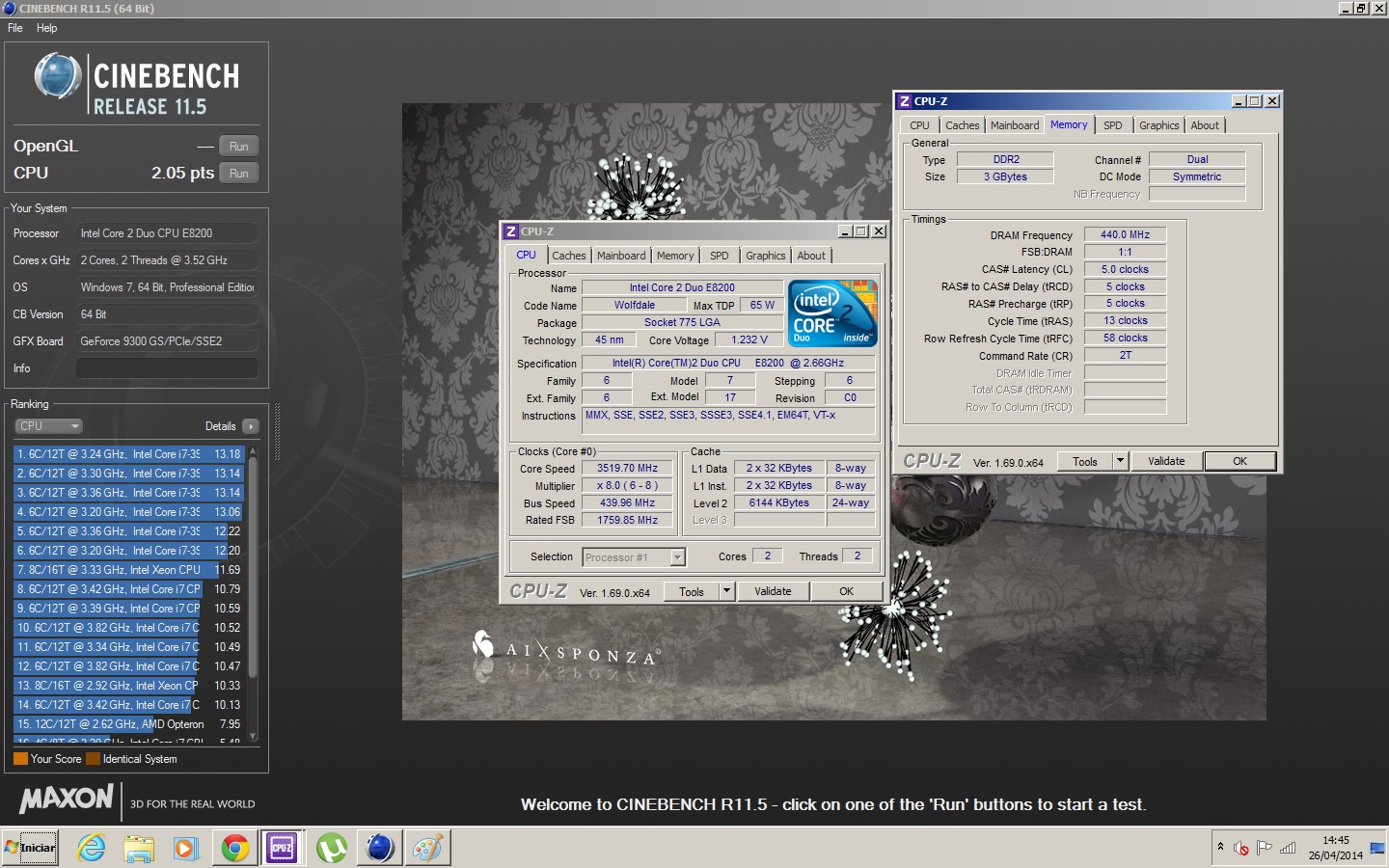Toggle the ranking Details arrow button
The width and height of the screenshot is (1389, 868).
tap(251, 426)
